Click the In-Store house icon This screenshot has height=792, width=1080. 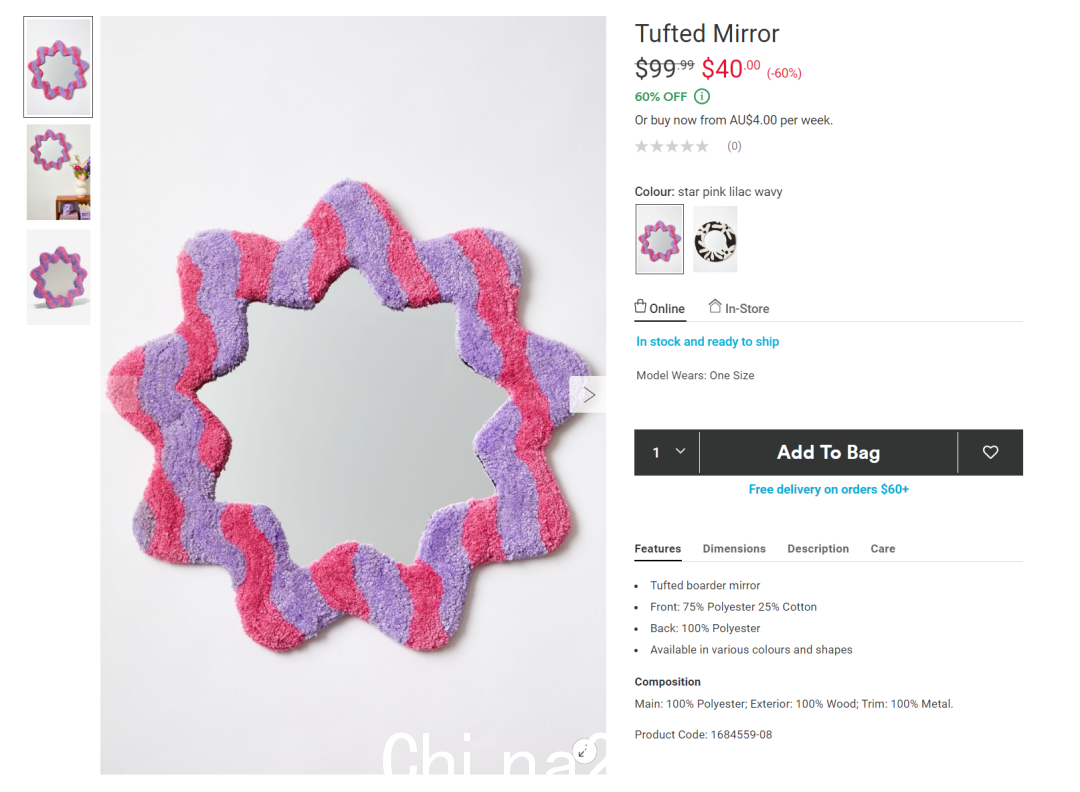715,306
